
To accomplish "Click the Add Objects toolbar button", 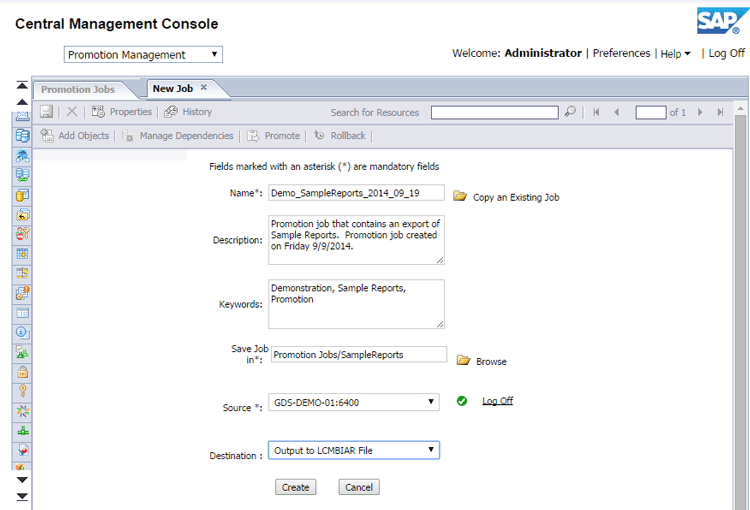I will [x=75, y=135].
